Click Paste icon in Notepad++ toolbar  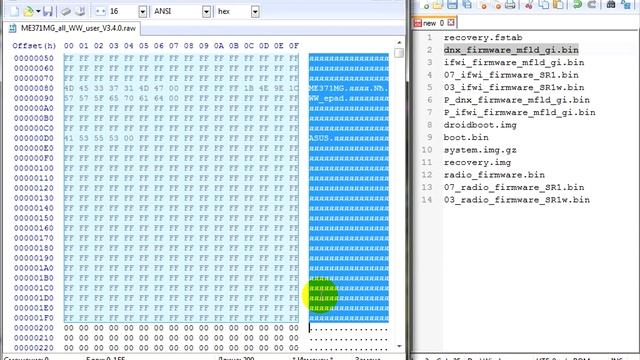pos(558,4)
